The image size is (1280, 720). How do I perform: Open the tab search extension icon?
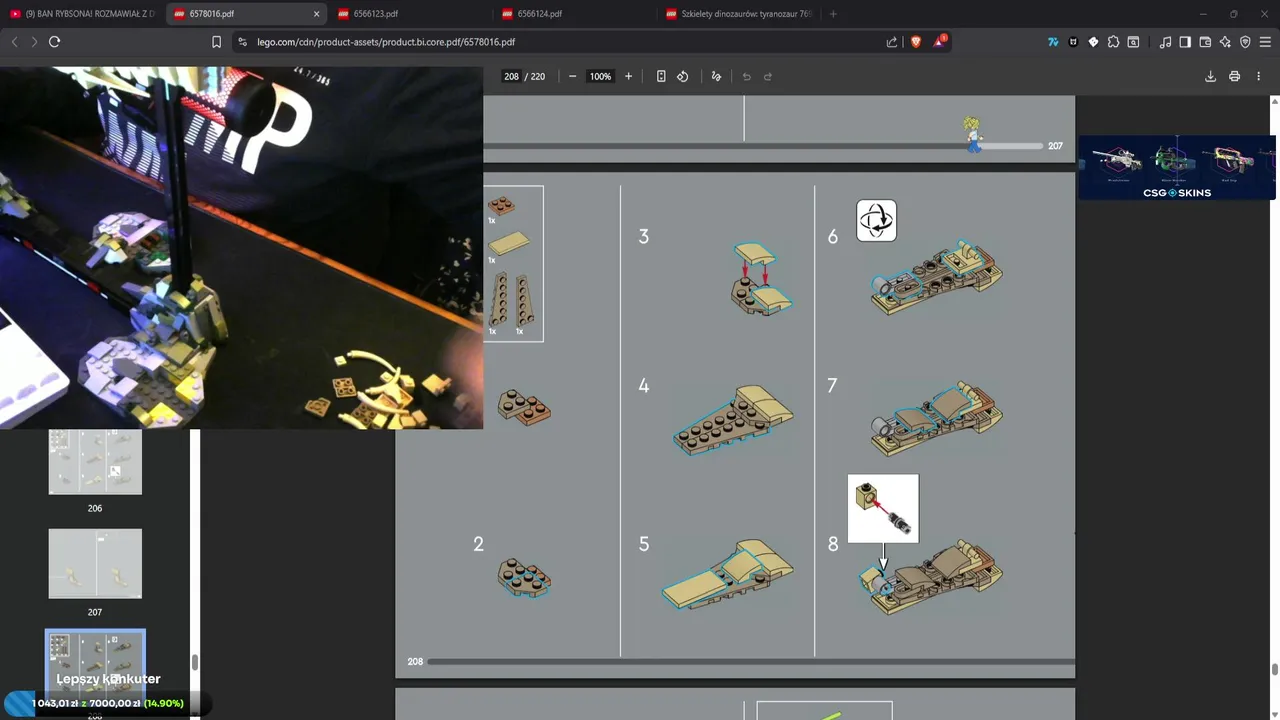1133,42
